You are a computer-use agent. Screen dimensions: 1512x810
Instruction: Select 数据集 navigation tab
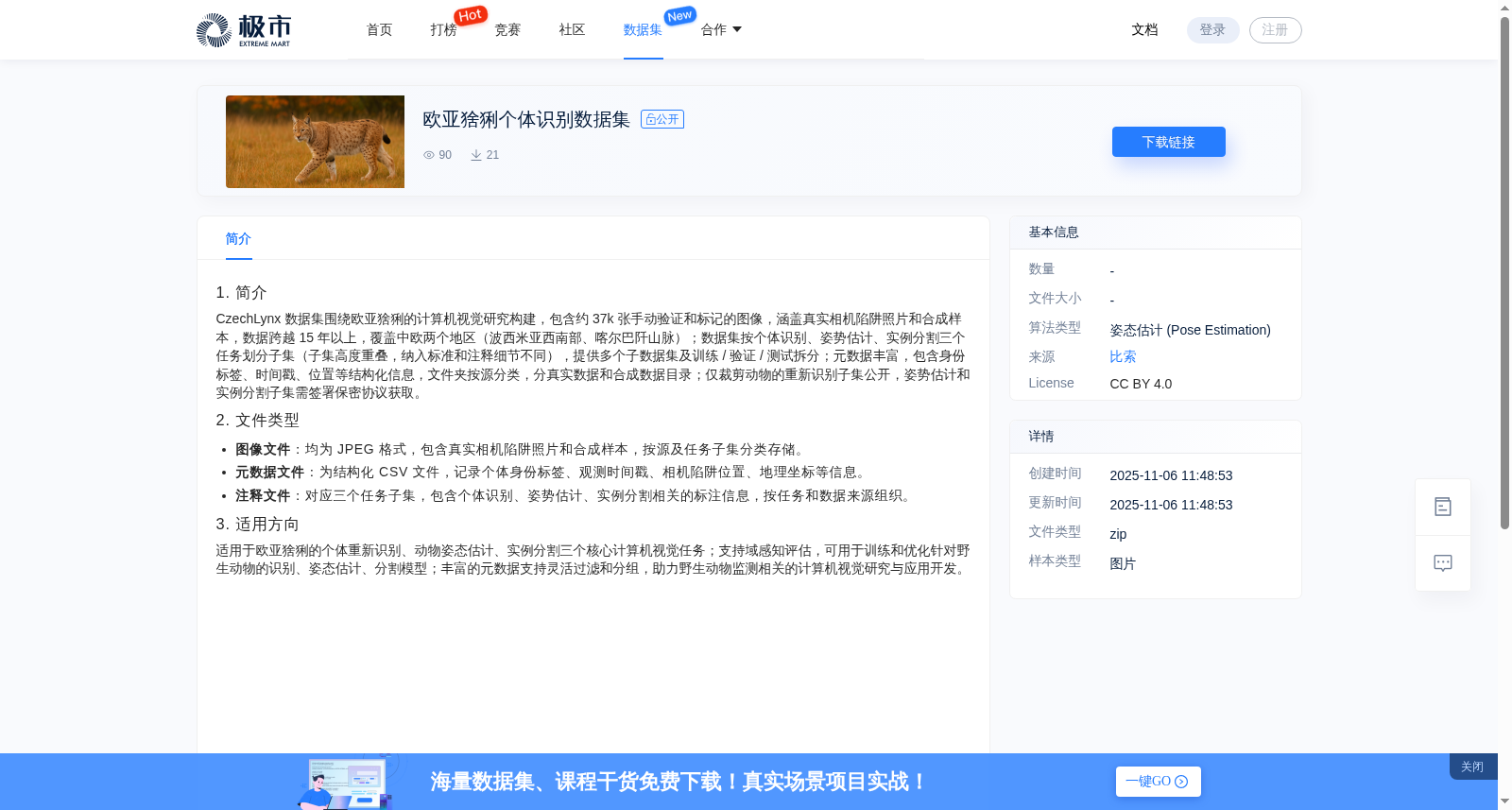click(643, 30)
